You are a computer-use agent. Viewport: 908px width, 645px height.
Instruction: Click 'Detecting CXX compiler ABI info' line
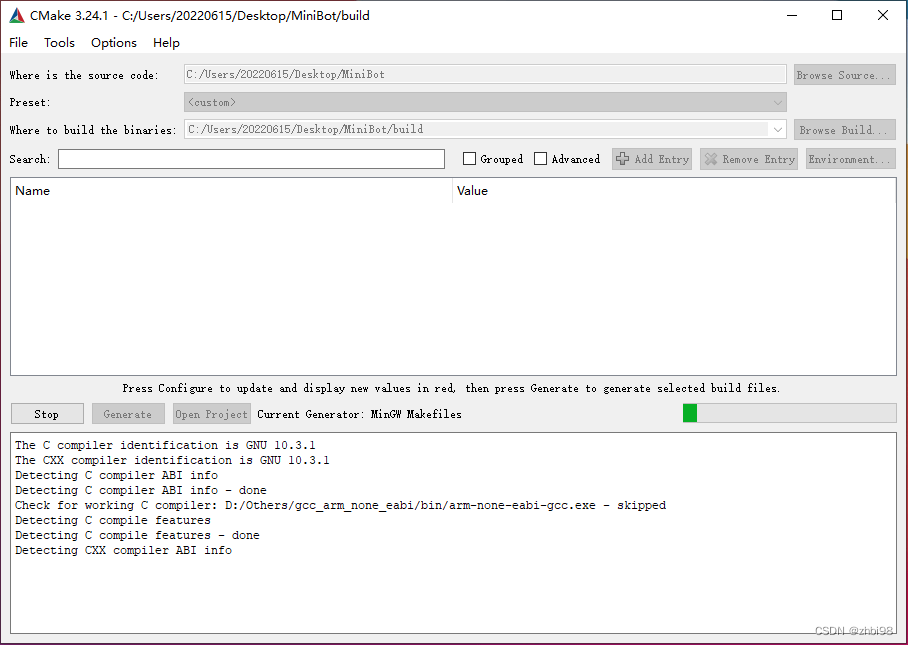123,551
